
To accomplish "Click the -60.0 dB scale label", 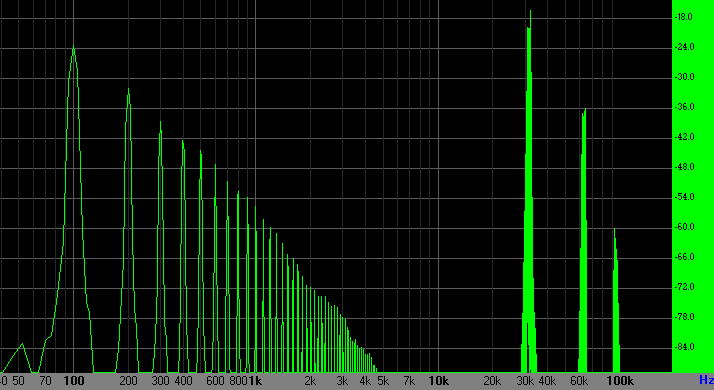I will (684, 227).
